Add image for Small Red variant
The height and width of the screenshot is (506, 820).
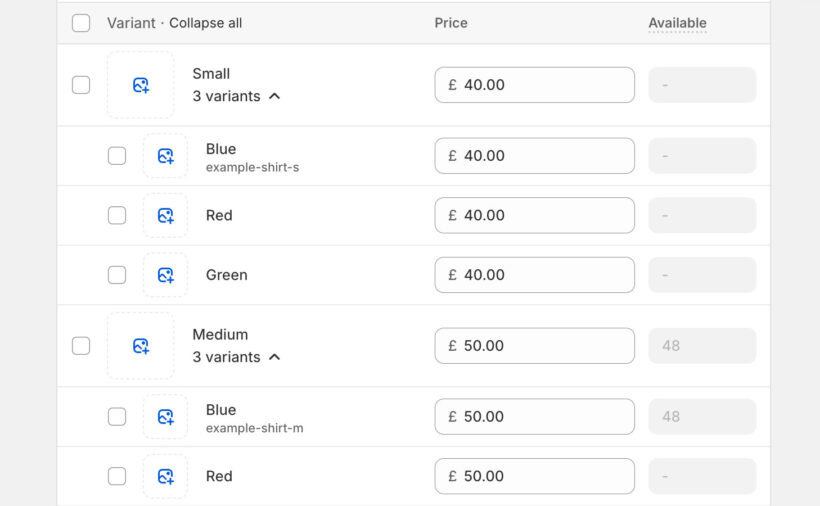(165, 215)
